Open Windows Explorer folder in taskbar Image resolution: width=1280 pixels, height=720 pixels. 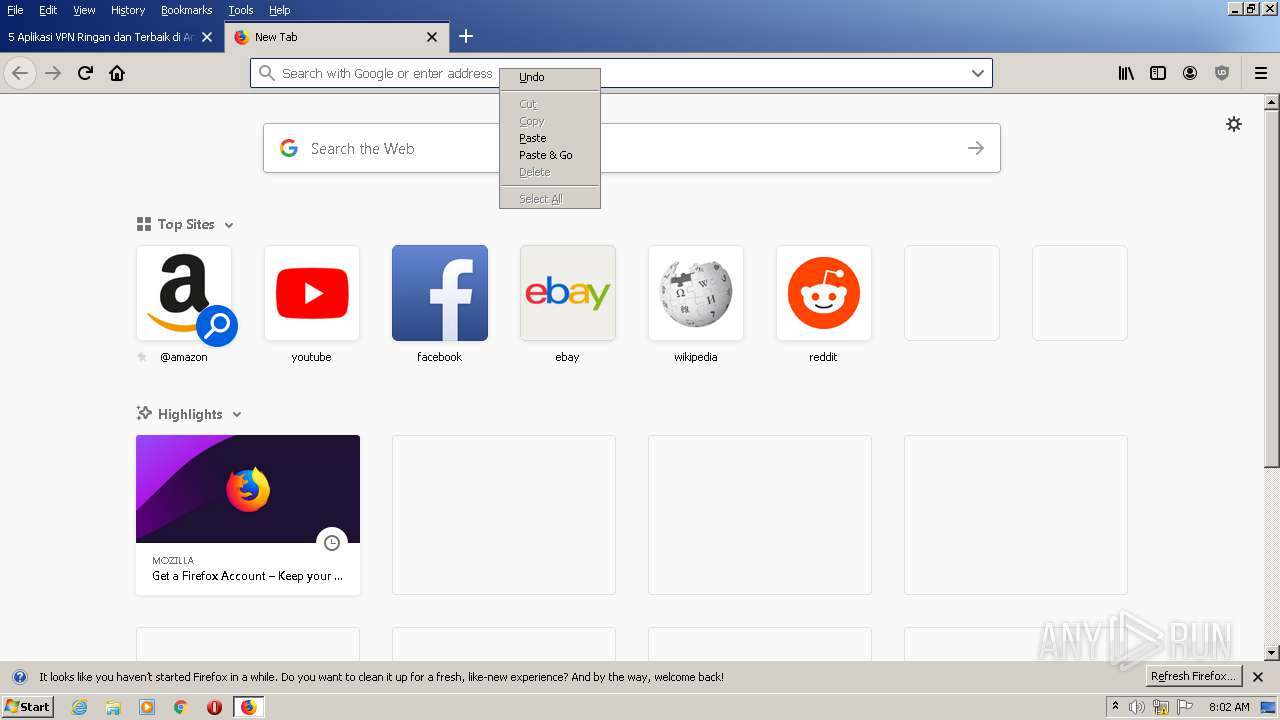click(113, 707)
